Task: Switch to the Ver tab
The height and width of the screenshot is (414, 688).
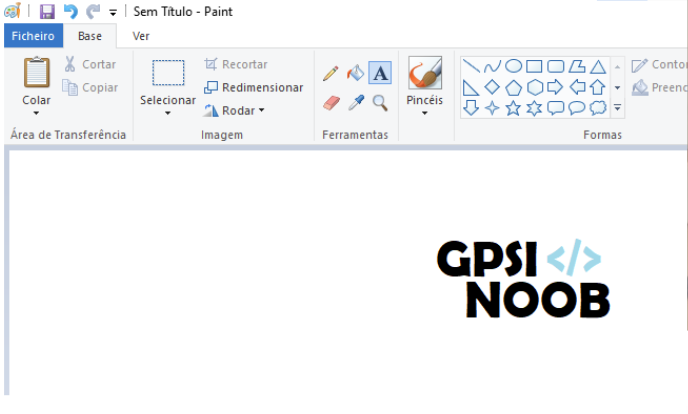Action: coord(141,36)
